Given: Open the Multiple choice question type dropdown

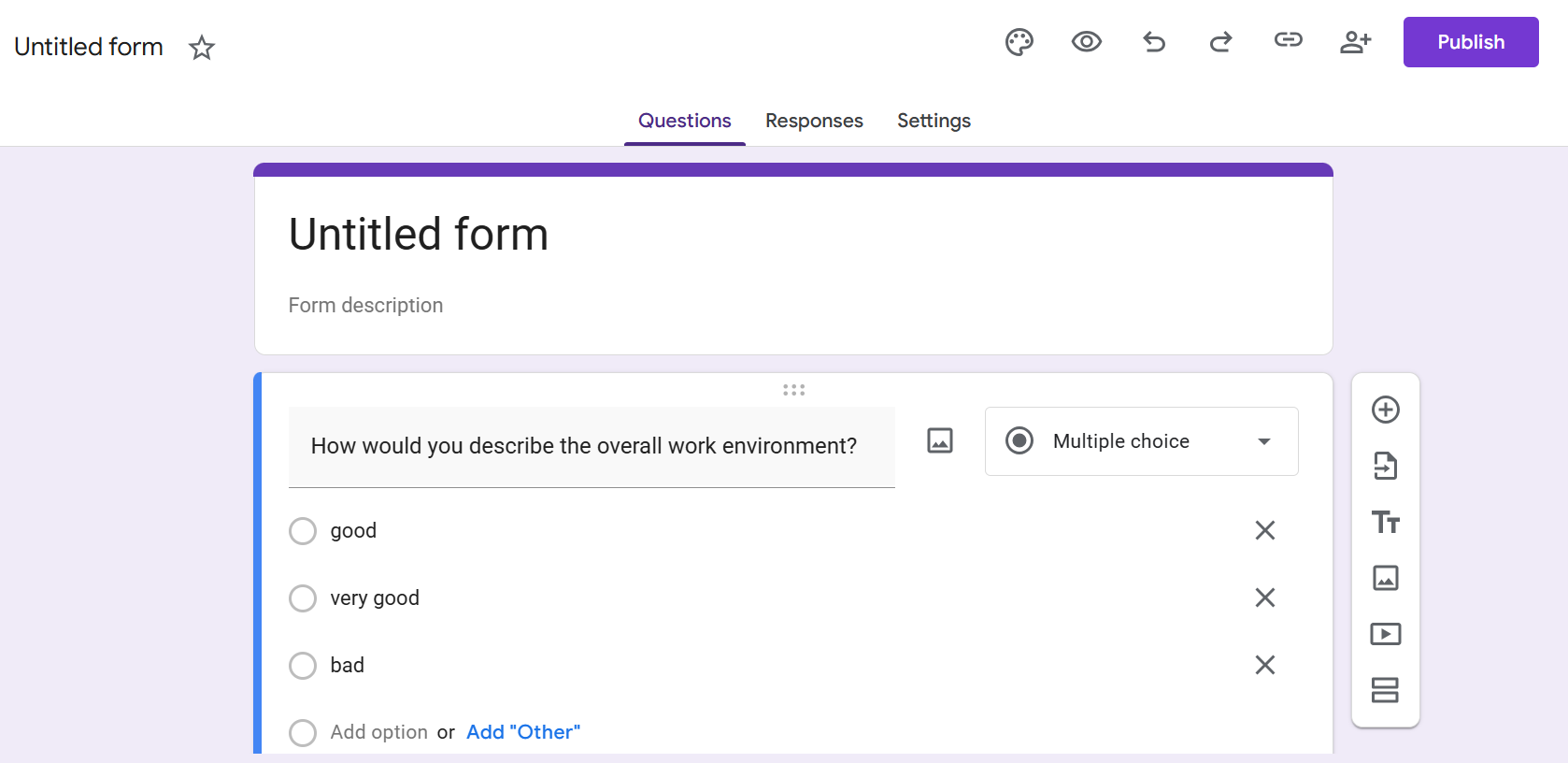Looking at the screenshot, I should pyautogui.click(x=1141, y=441).
